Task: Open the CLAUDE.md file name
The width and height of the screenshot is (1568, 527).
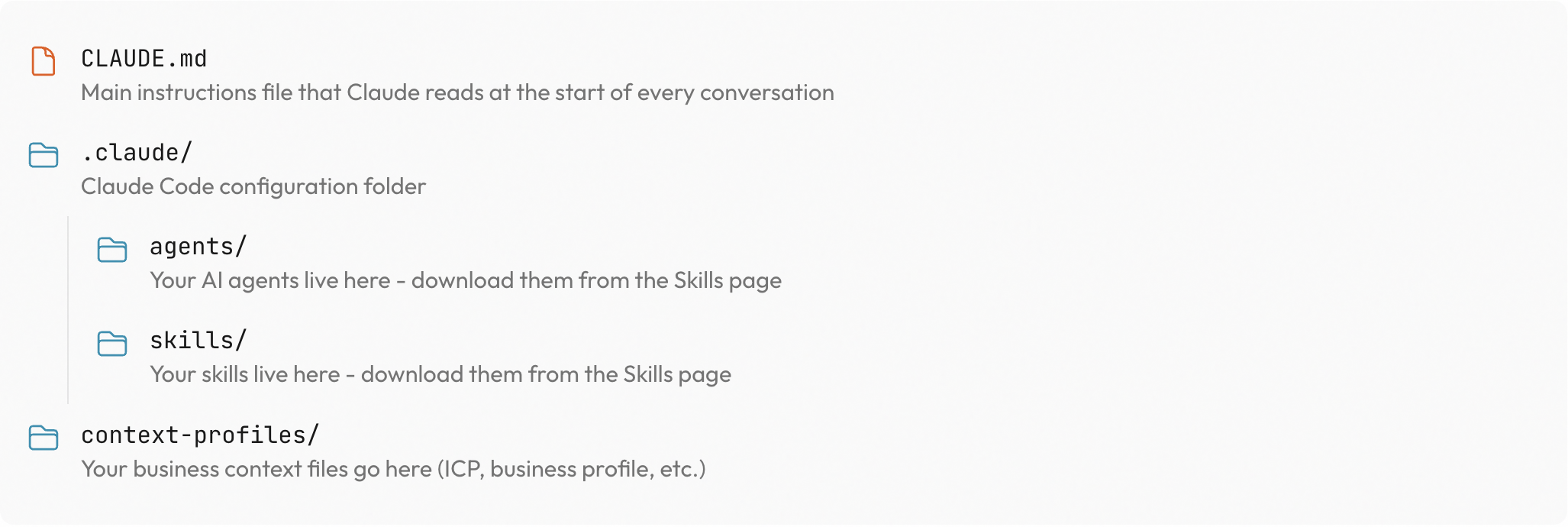Action: (144, 59)
